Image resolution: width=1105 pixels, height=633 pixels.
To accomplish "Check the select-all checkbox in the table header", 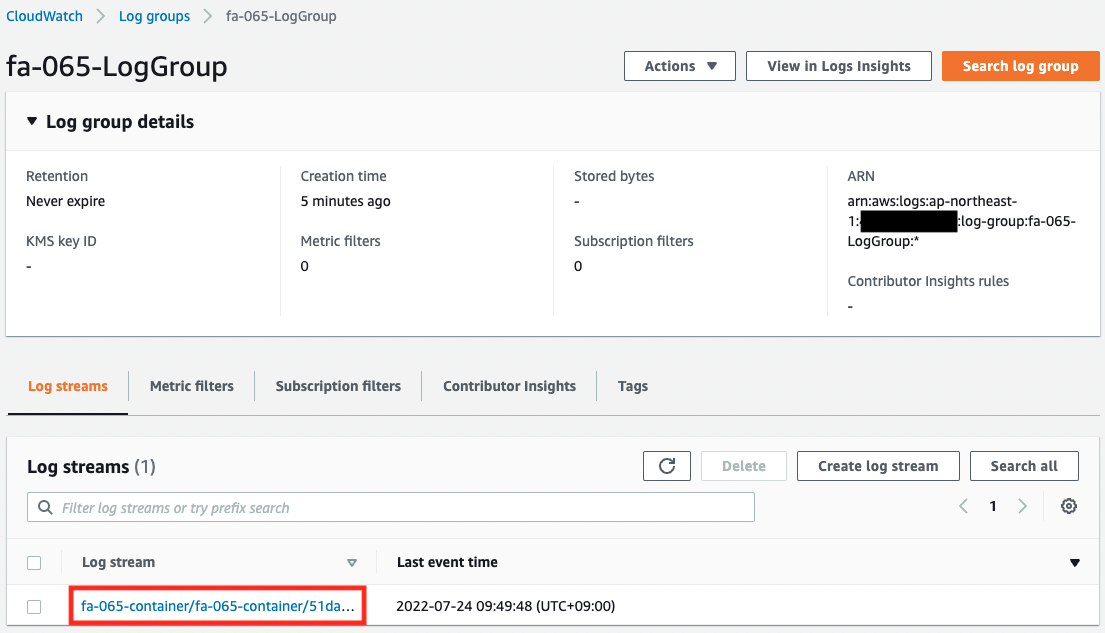I will point(34,562).
